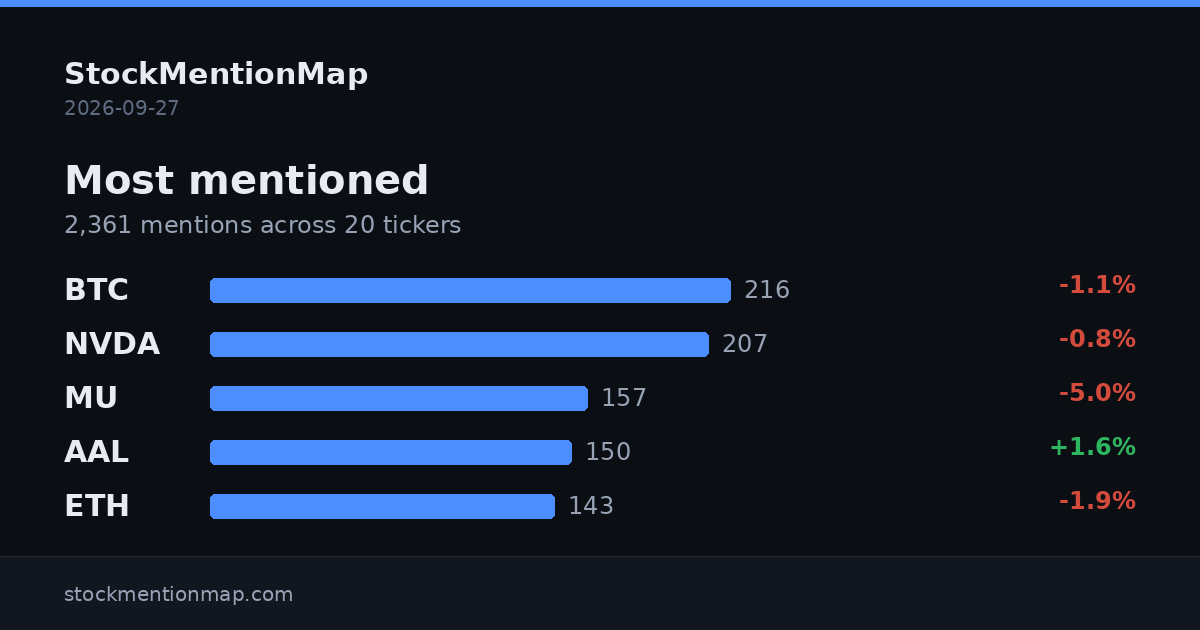Click AAL's +1.6% change value

click(1092, 447)
